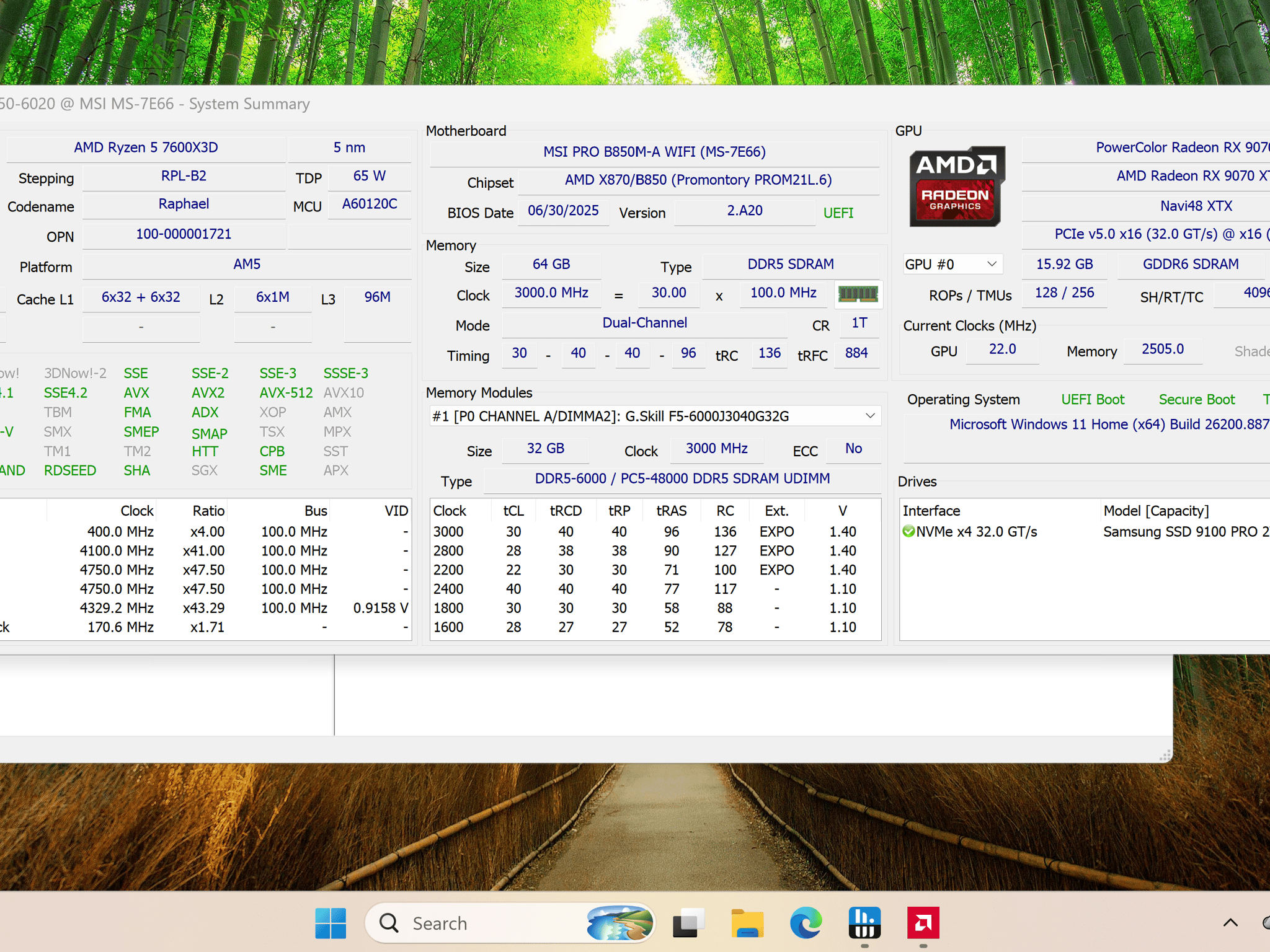Screen dimensions: 1270x952
Task: Select the 3000 EXPO timing row
Action: [x=655, y=532]
